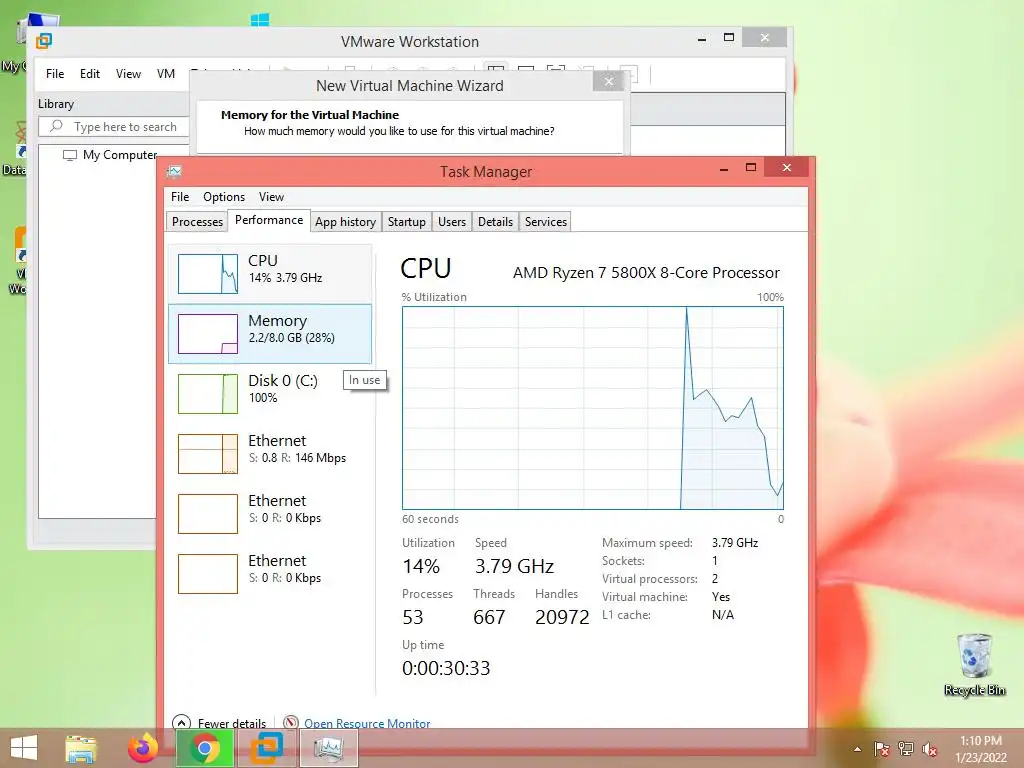
Task: Open the Windows Start button
Action: 24,748
